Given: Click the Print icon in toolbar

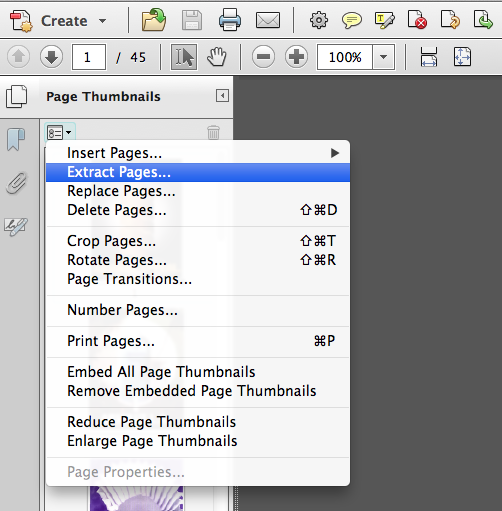Looking at the screenshot, I should tap(230, 21).
